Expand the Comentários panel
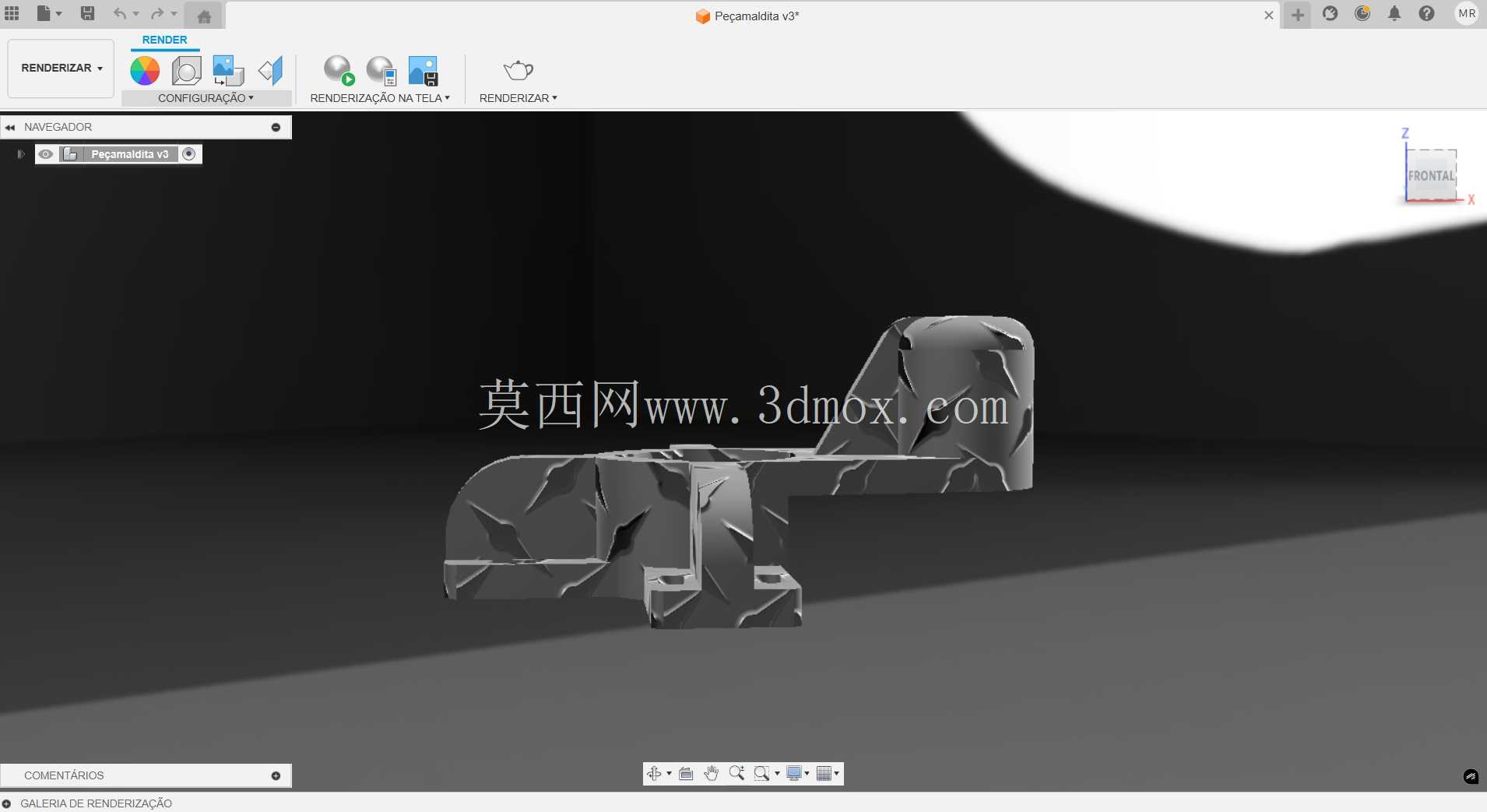 tap(276, 775)
